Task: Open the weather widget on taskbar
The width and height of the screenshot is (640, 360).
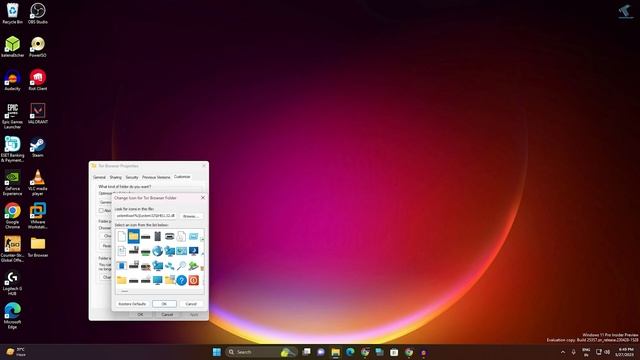Action: [x=16, y=352]
